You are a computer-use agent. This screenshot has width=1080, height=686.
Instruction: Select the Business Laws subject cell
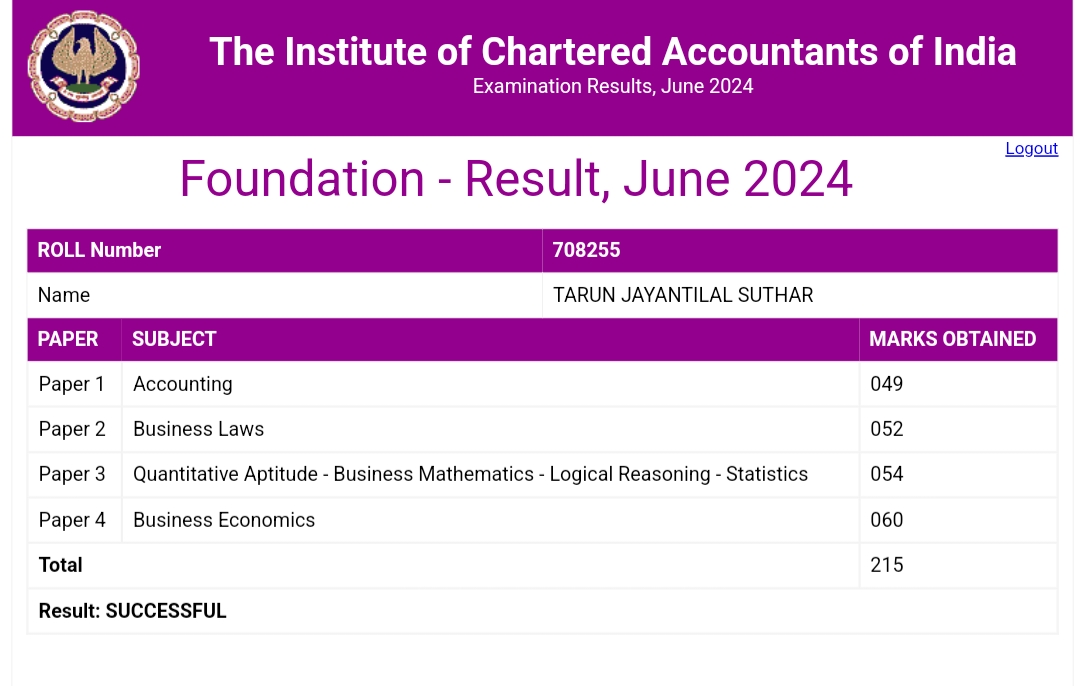(199, 429)
